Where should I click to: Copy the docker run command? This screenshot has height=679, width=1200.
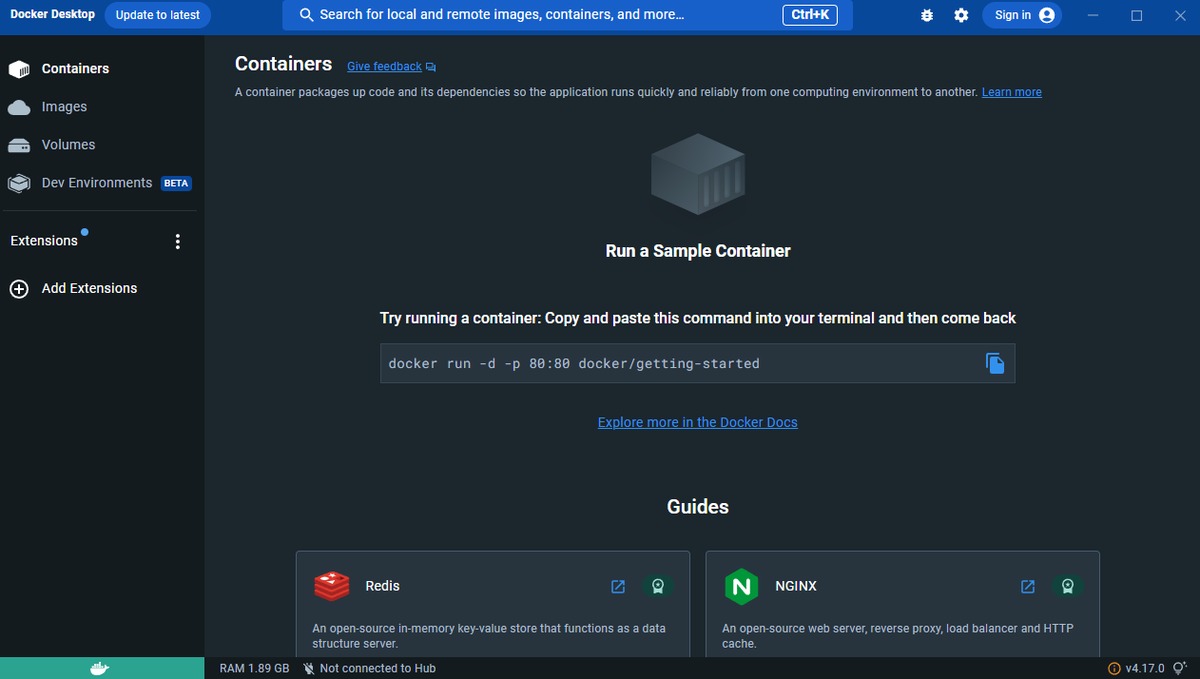pos(995,363)
